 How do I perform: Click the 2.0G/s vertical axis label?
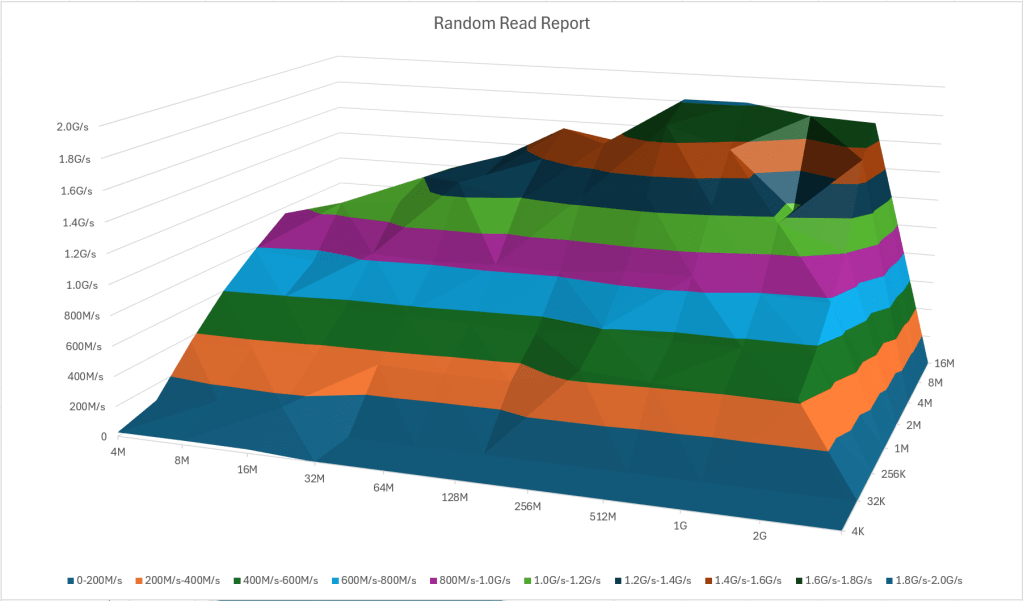pyautogui.click(x=73, y=127)
